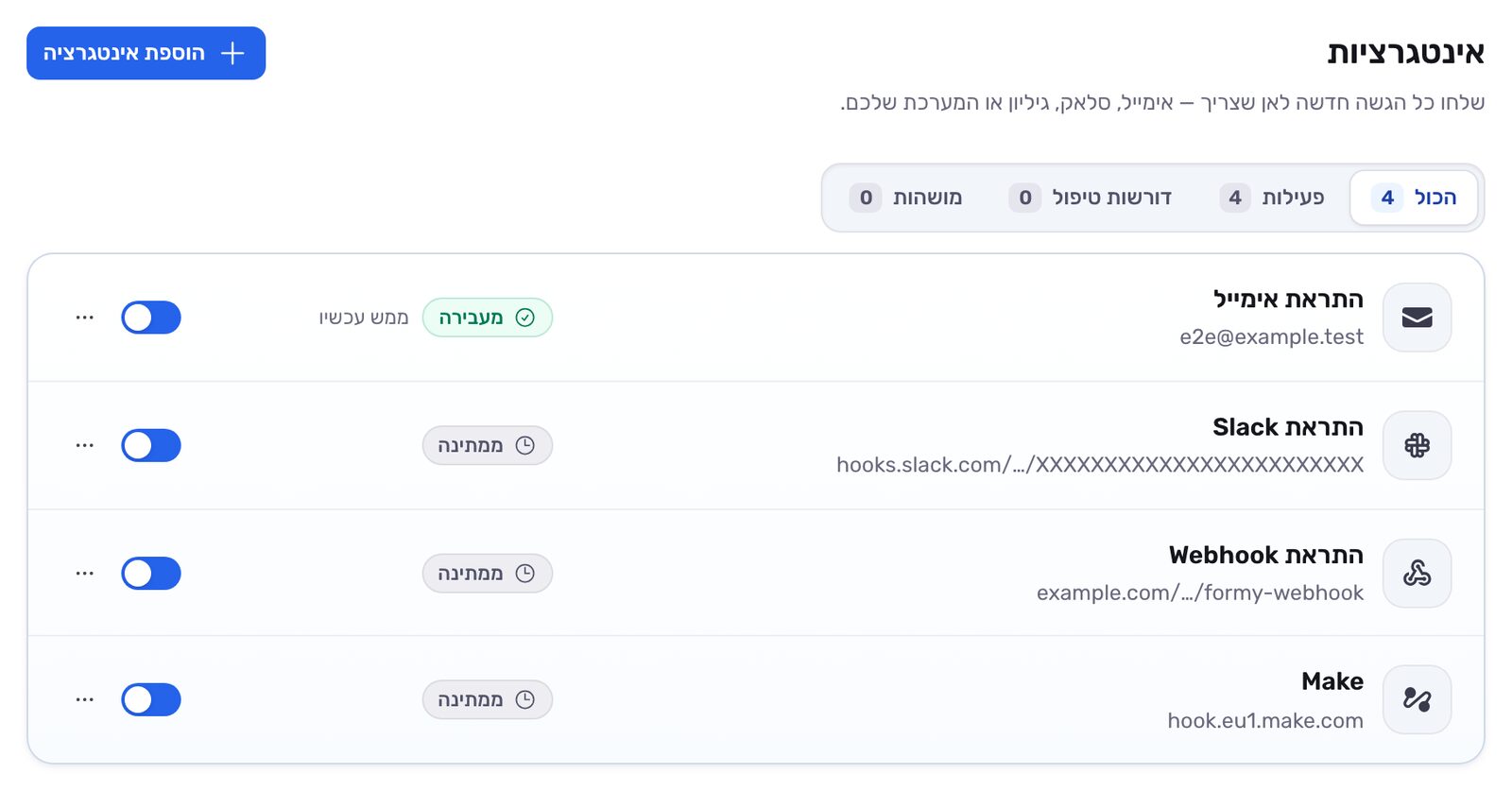The width and height of the screenshot is (1512, 791).
Task: Toggle the התראת אימייל integration switch
Action: tap(151, 318)
